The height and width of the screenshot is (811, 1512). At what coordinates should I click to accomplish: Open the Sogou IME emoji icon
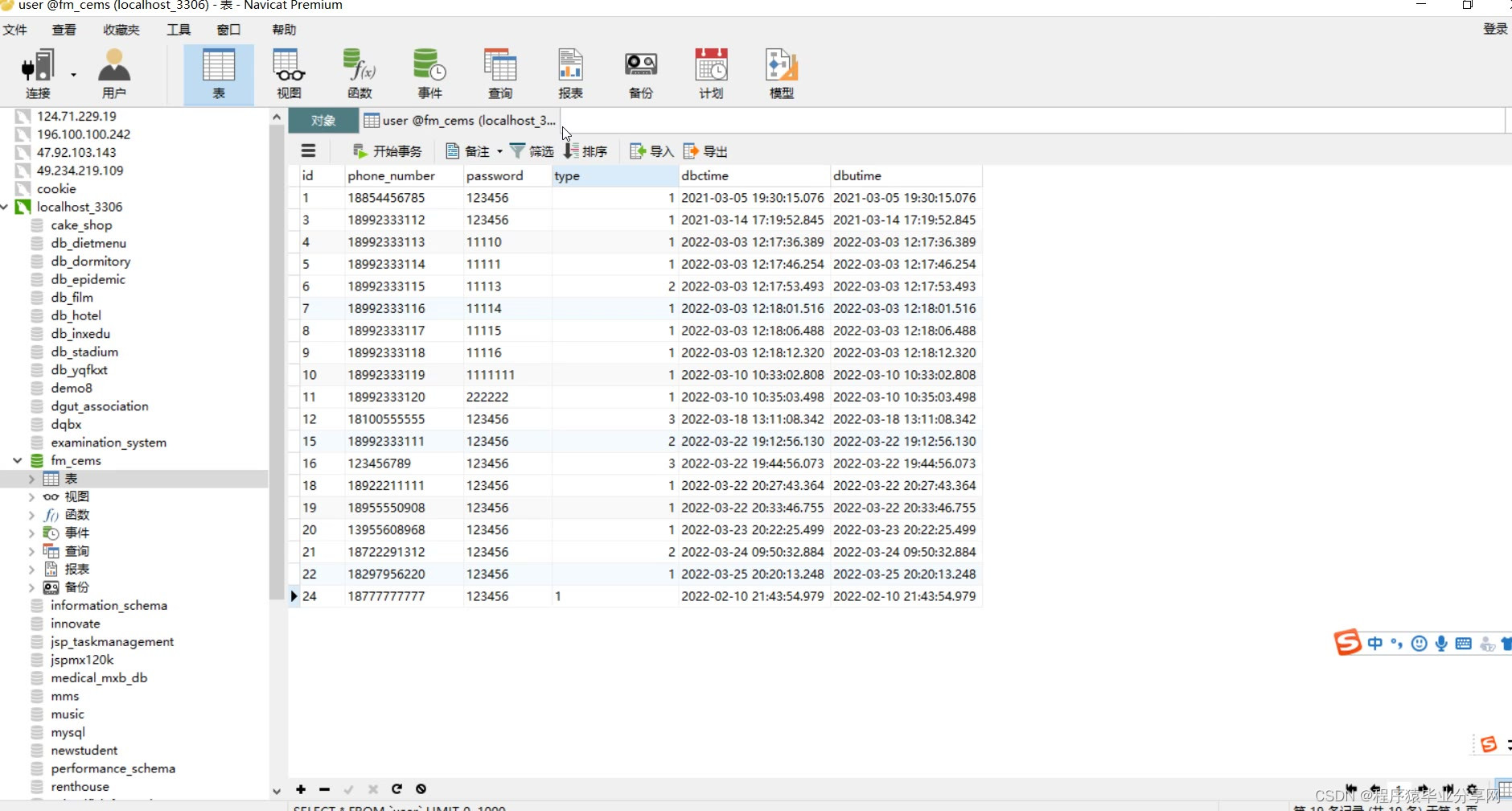click(x=1420, y=643)
